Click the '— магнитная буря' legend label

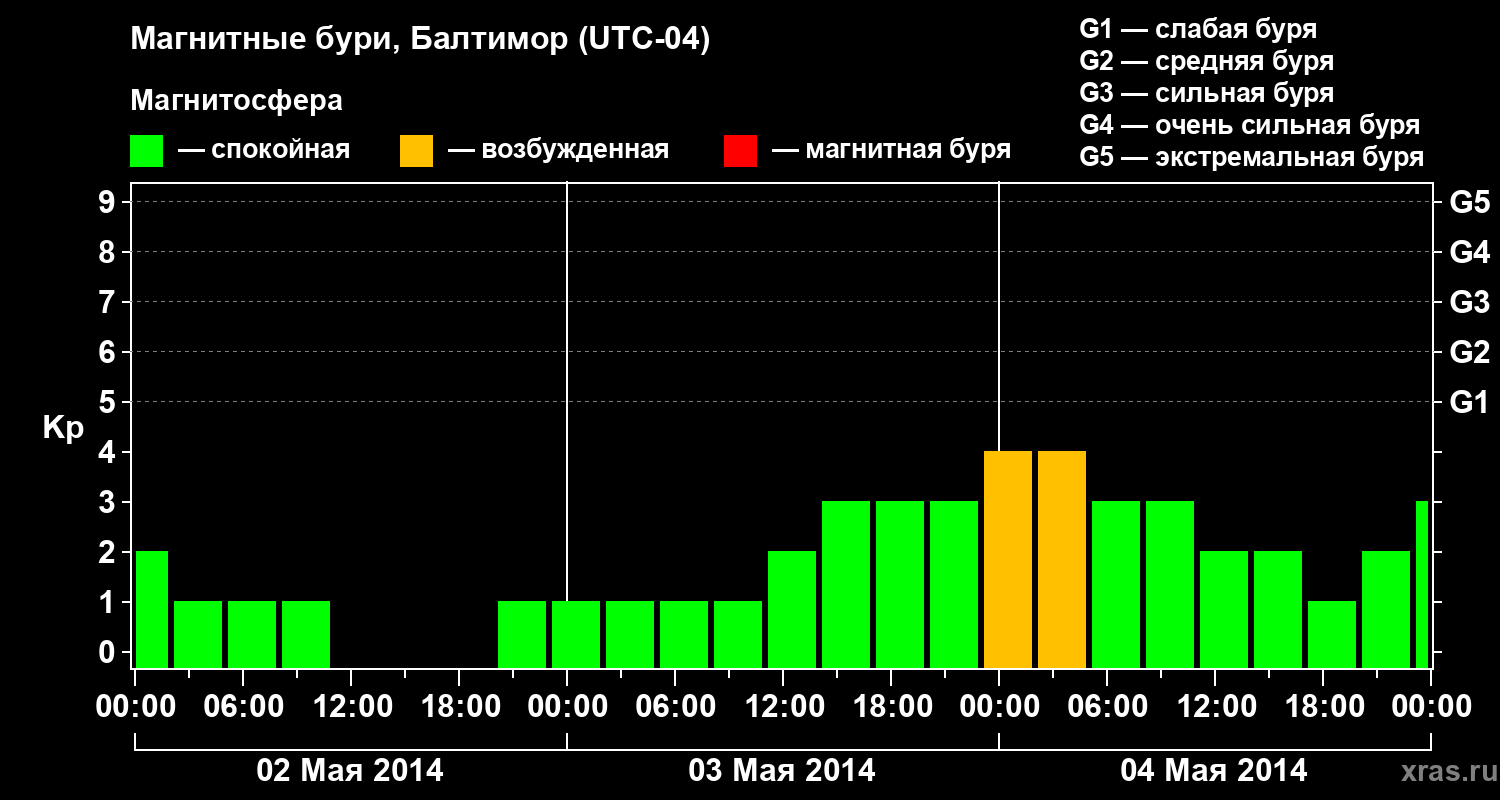point(891,151)
